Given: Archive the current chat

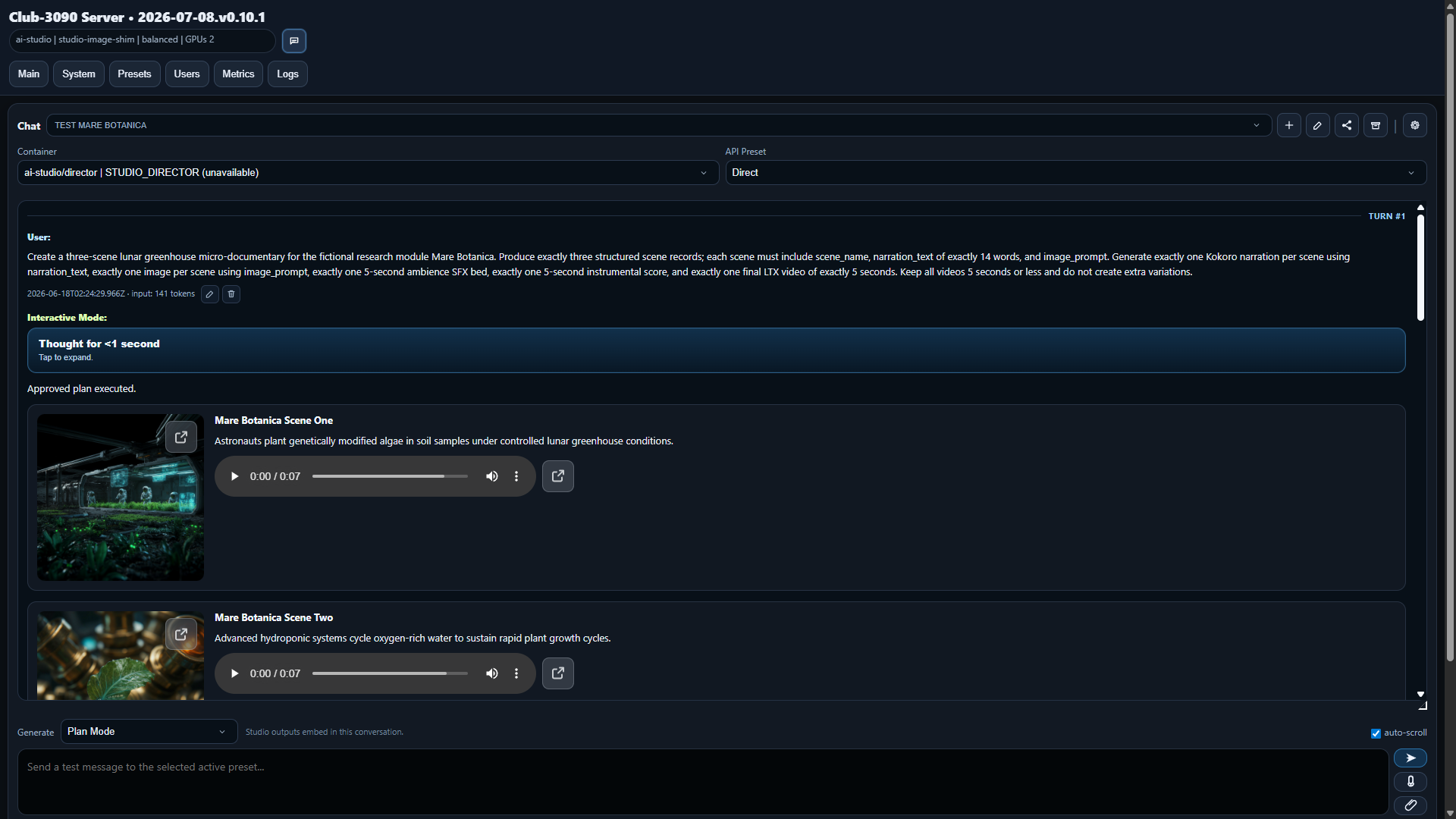Looking at the screenshot, I should (x=1375, y=125).
